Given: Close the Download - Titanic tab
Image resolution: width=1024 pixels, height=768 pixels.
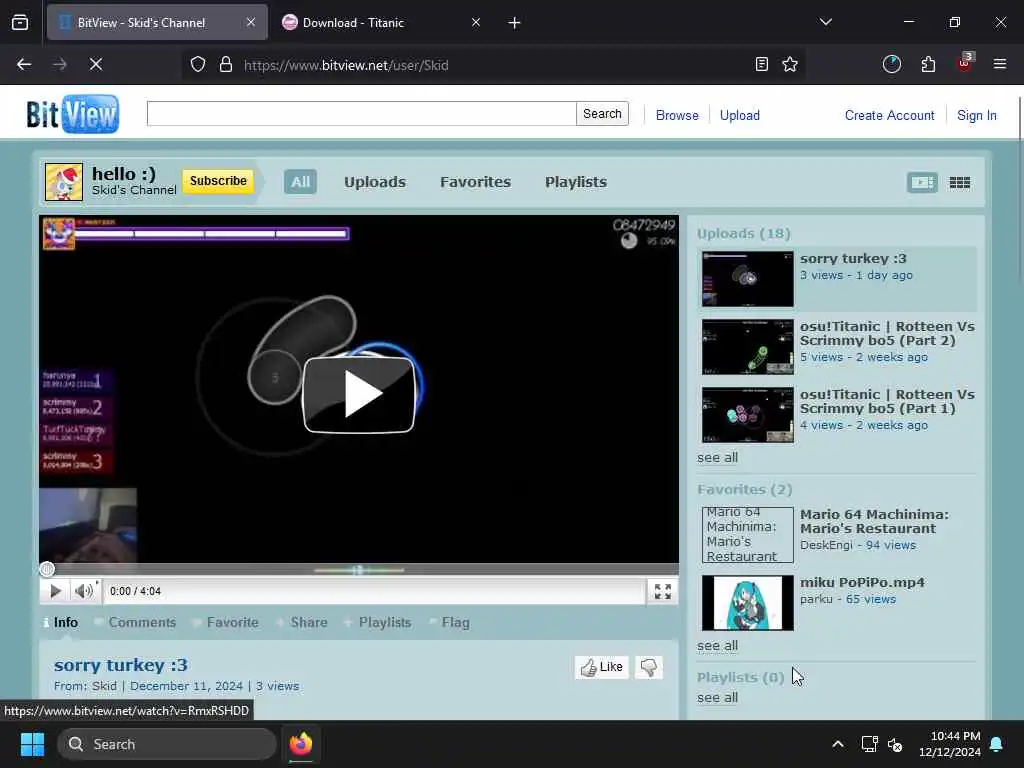Looking at the screenshot, I should tap(476, 22).
